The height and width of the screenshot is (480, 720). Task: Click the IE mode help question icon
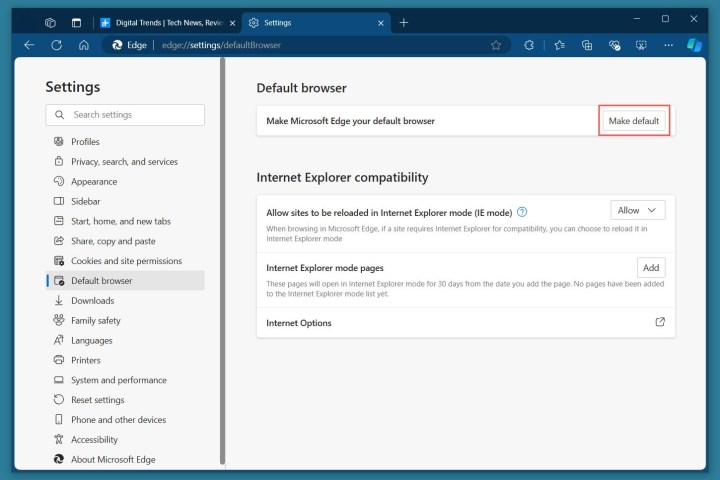tap(522, 212)
